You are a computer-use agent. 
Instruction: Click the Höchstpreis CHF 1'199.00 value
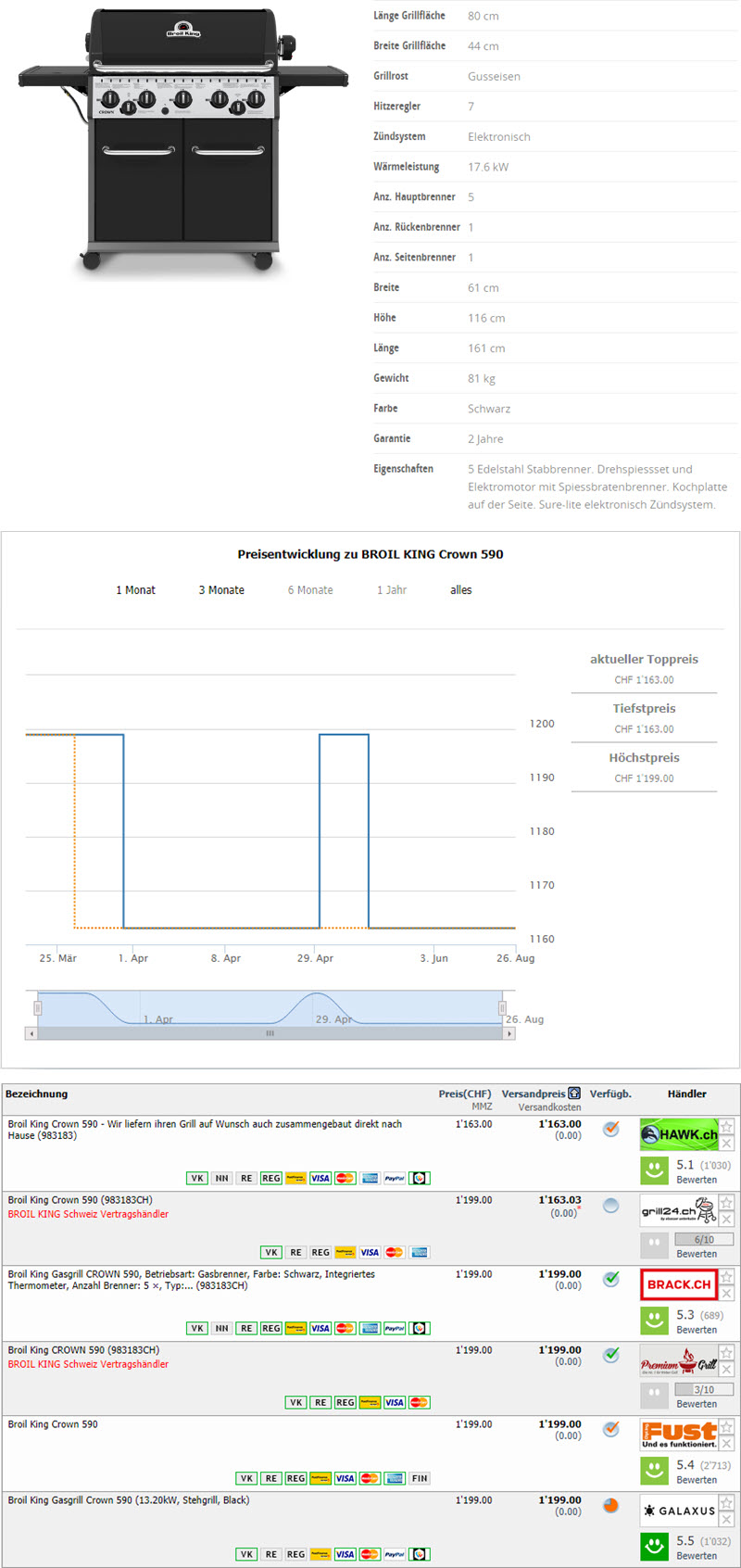(x=644, y=778)
